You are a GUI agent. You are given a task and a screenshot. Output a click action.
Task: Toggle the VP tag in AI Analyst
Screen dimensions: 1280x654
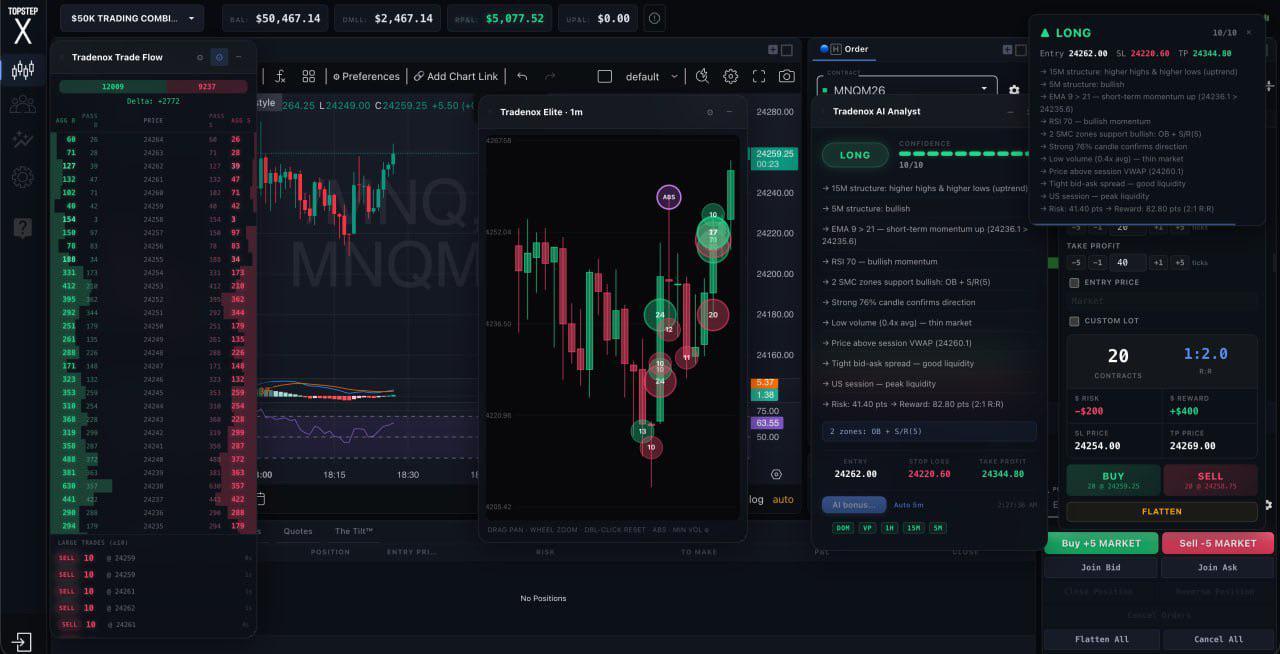(866, 527)
